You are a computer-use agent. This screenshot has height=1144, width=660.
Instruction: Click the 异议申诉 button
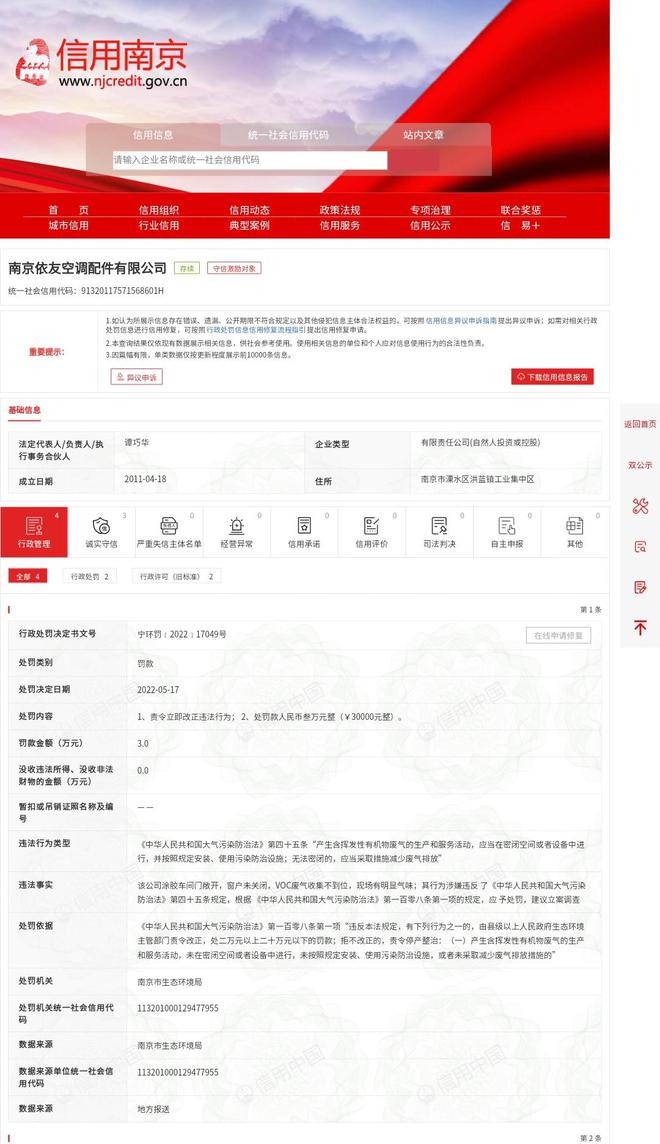point(136,376)
